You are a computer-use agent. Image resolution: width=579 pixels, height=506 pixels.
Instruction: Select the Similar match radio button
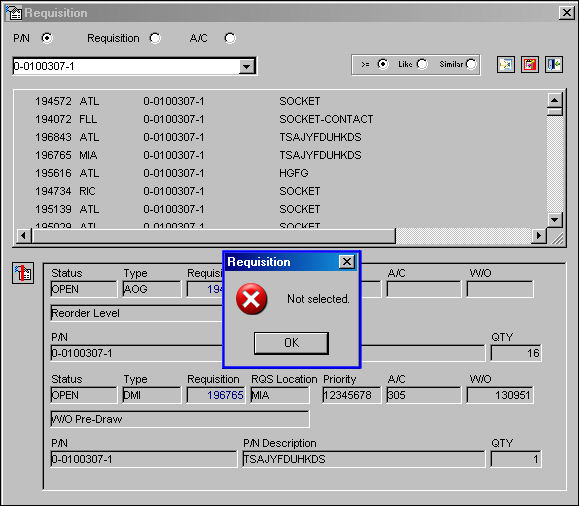coord(471,64)
